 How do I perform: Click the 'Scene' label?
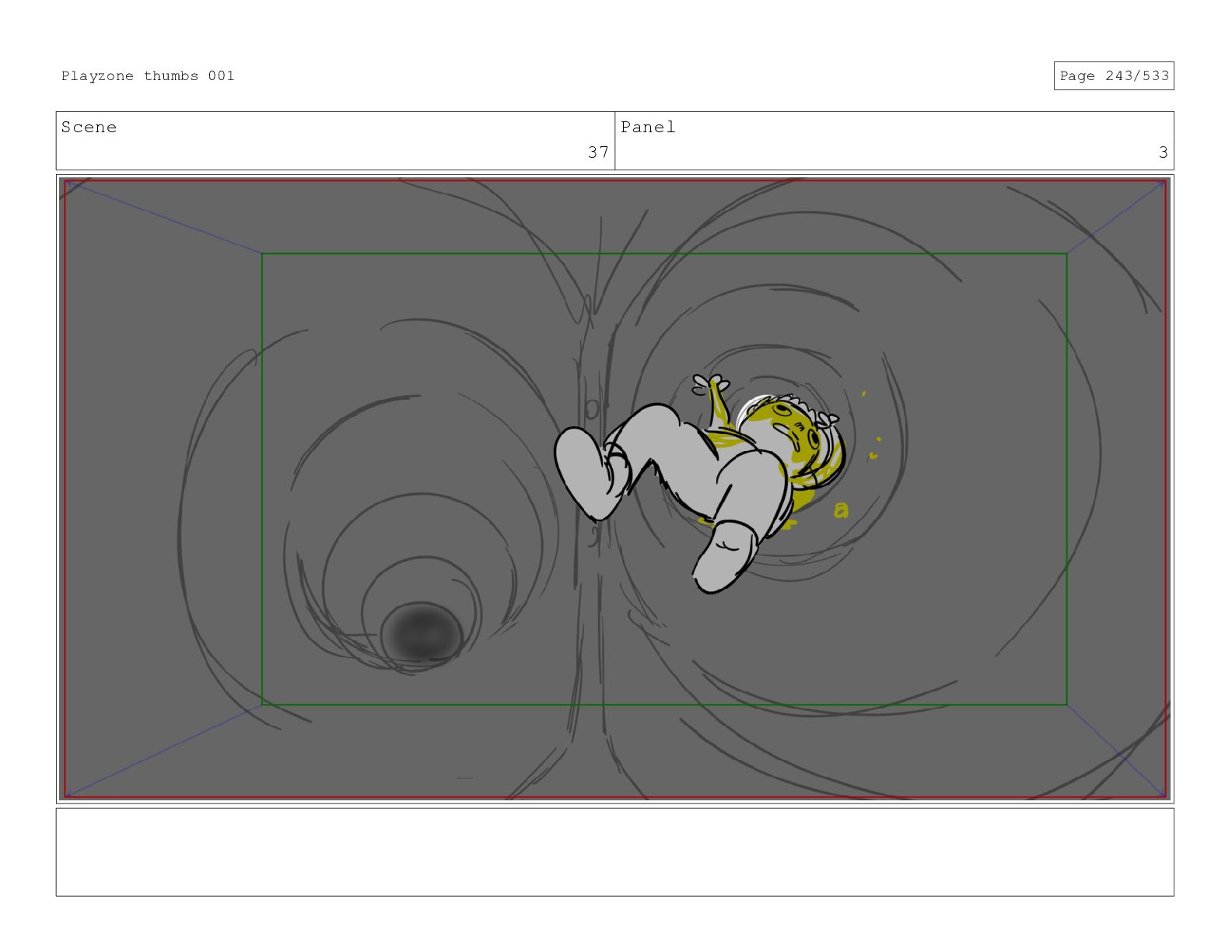89,128
